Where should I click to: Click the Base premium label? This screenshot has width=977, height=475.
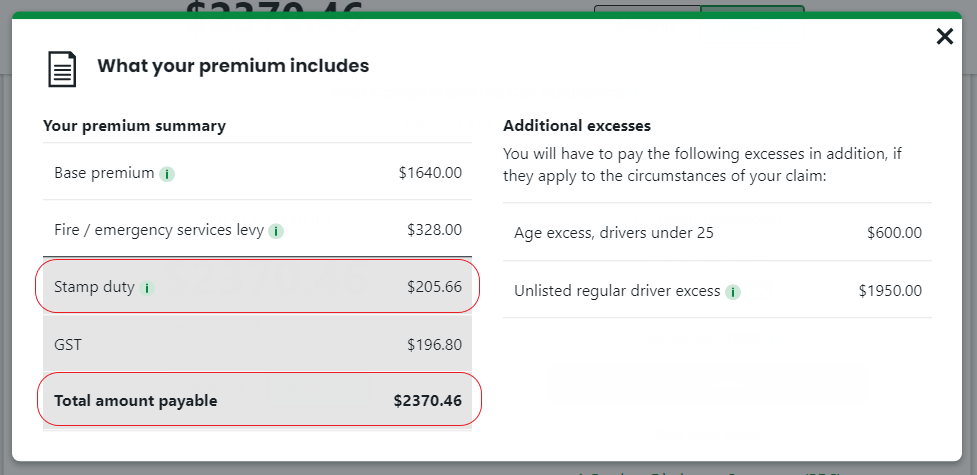point(104,173)
